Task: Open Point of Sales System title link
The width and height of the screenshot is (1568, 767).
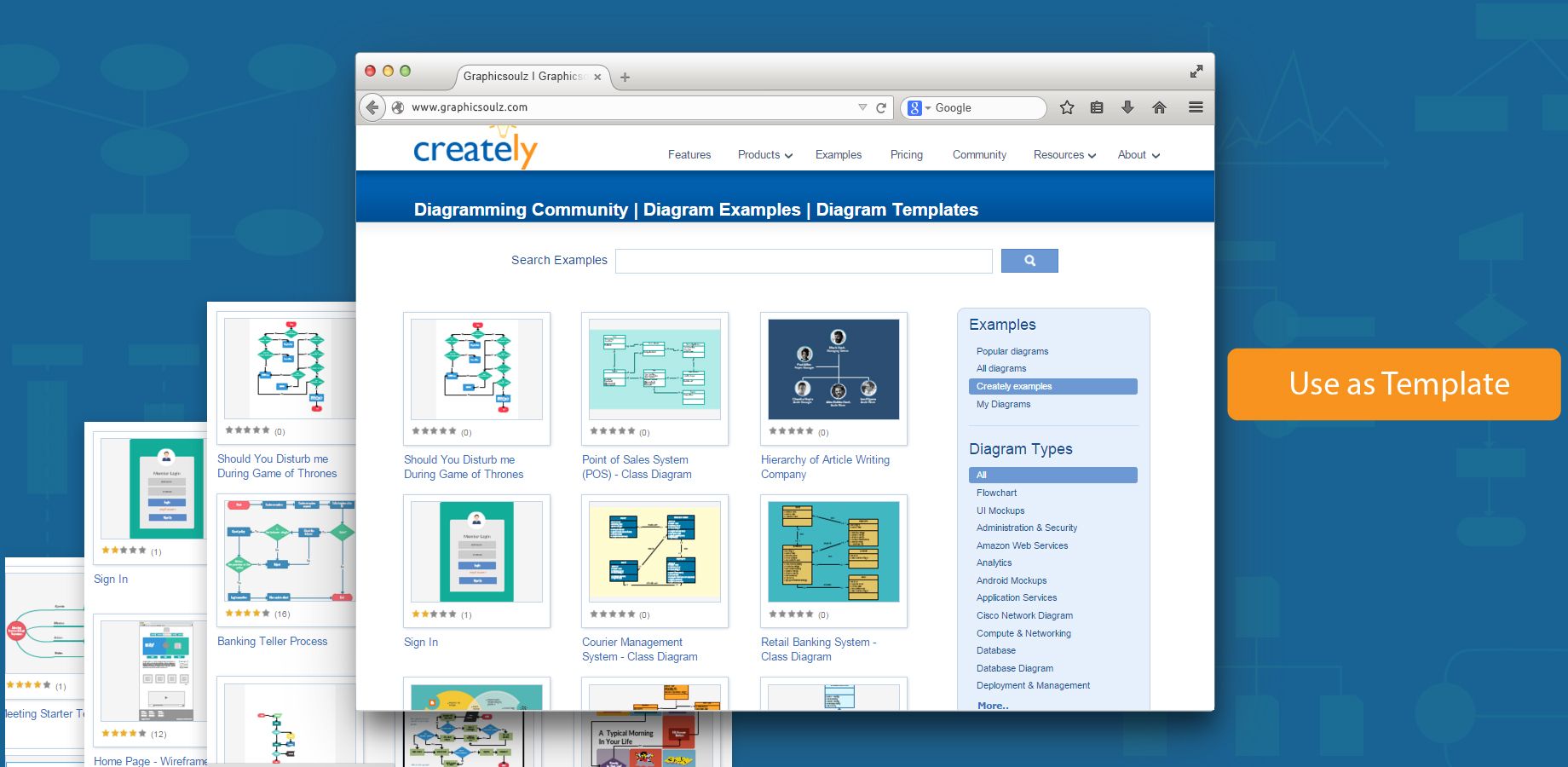Action: pos(637,467)
